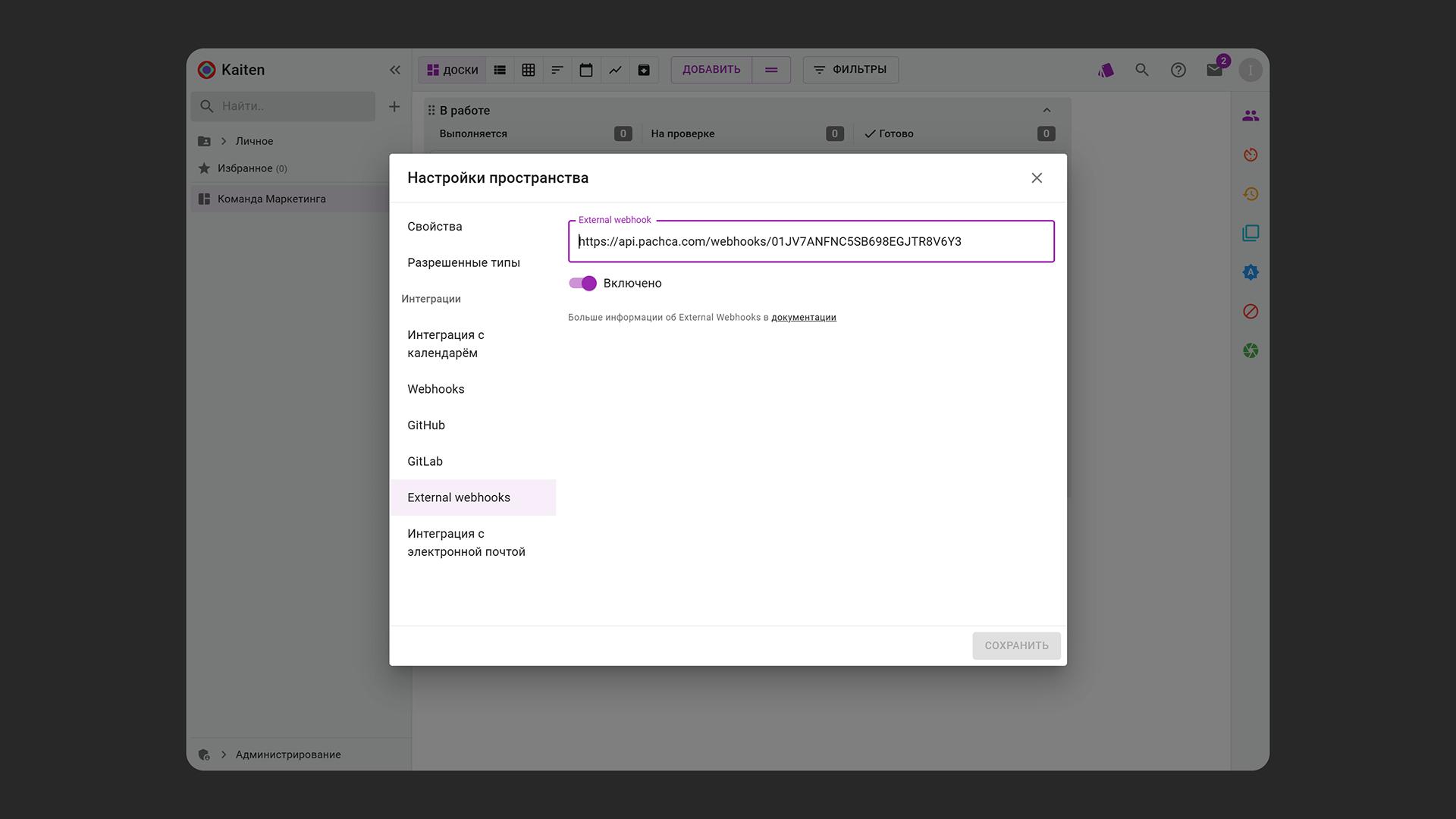Open the archive view icon

pos(644,70)
